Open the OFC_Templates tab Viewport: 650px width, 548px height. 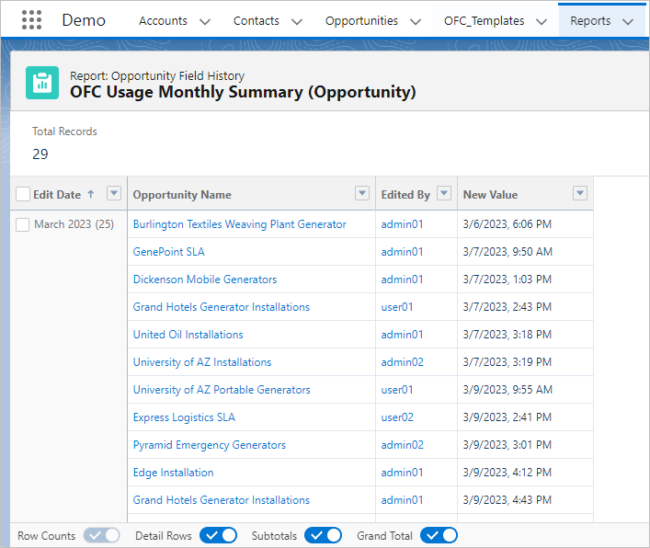pos(484,21)
